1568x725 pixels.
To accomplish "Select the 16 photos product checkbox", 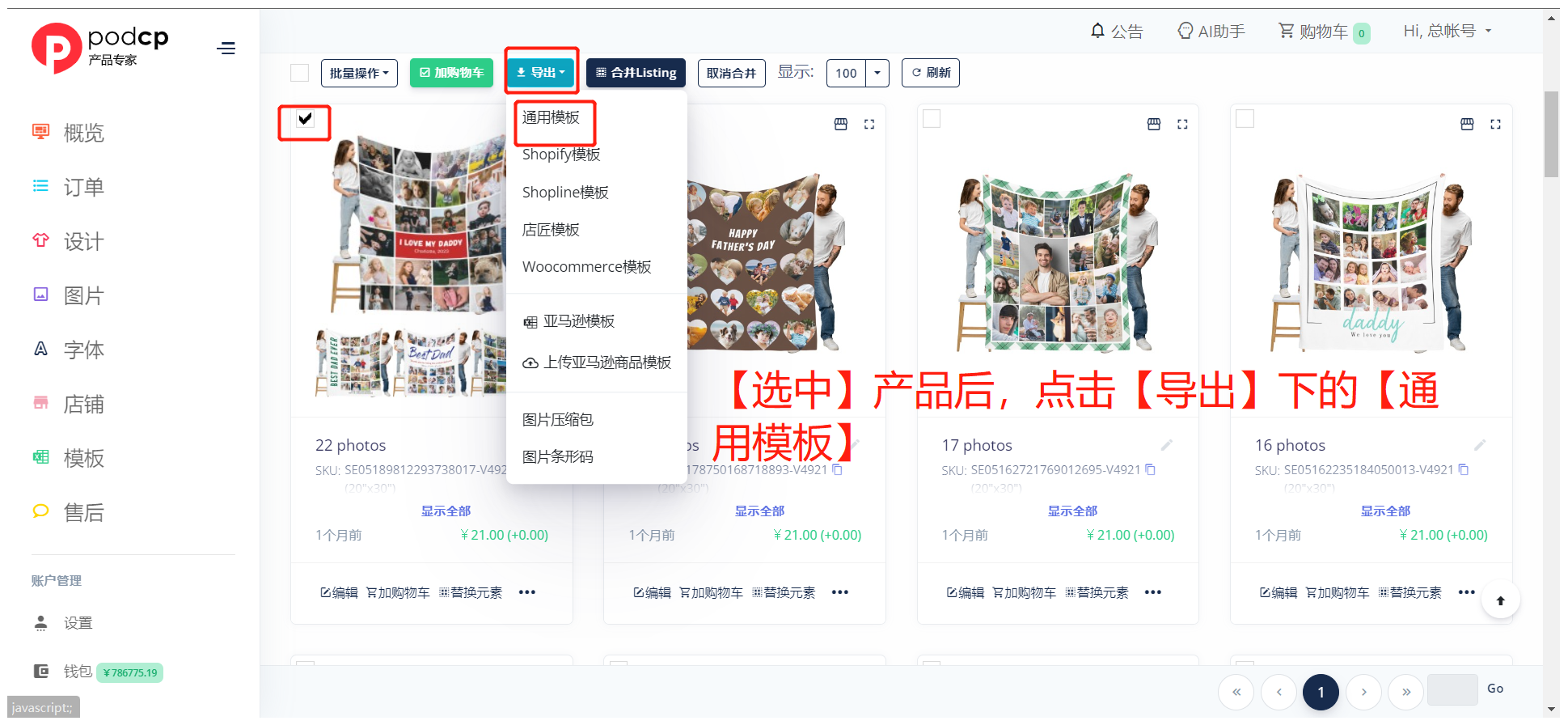I will 1245,119.
